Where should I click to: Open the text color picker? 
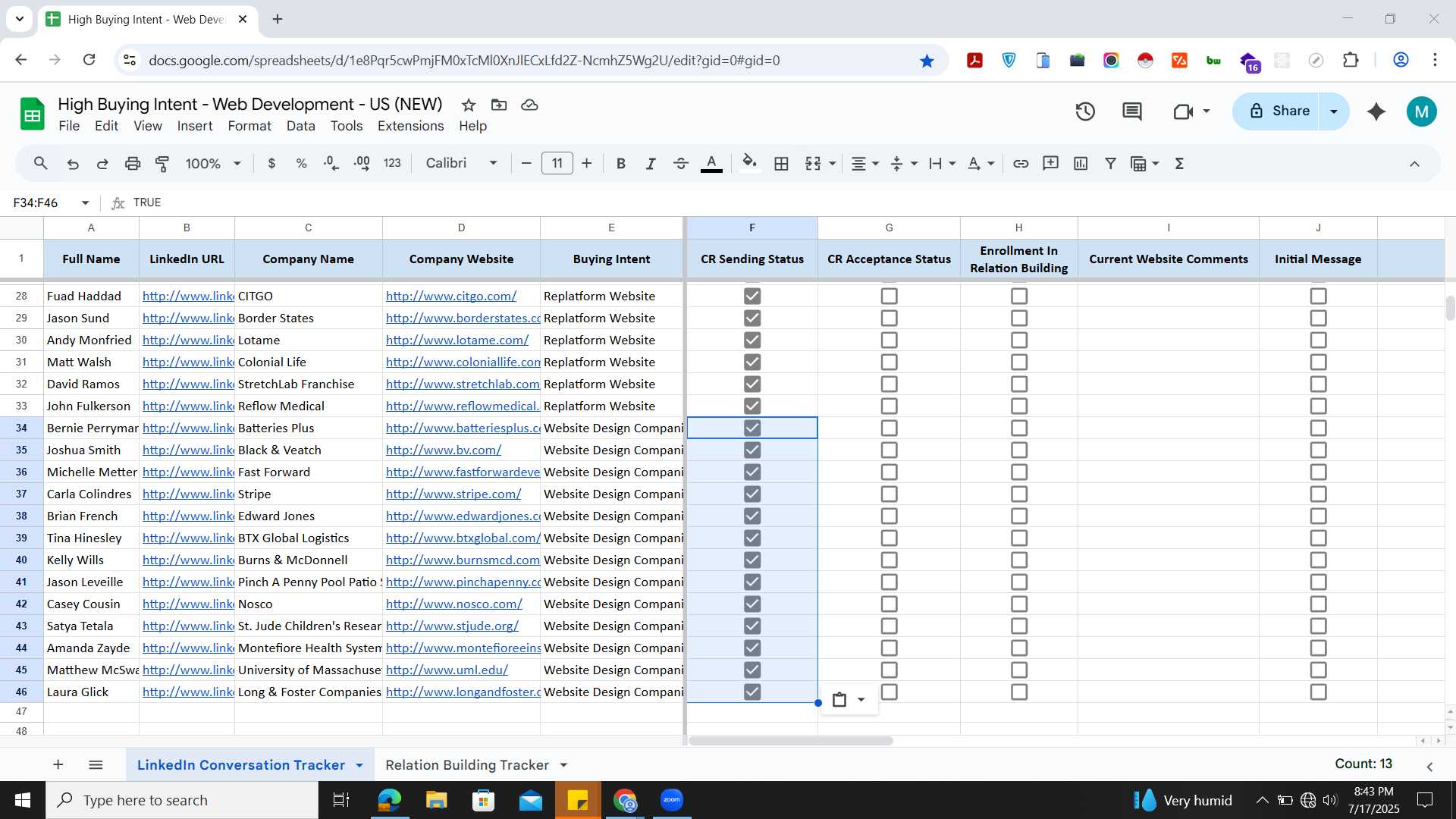click(x=711, y=164)
